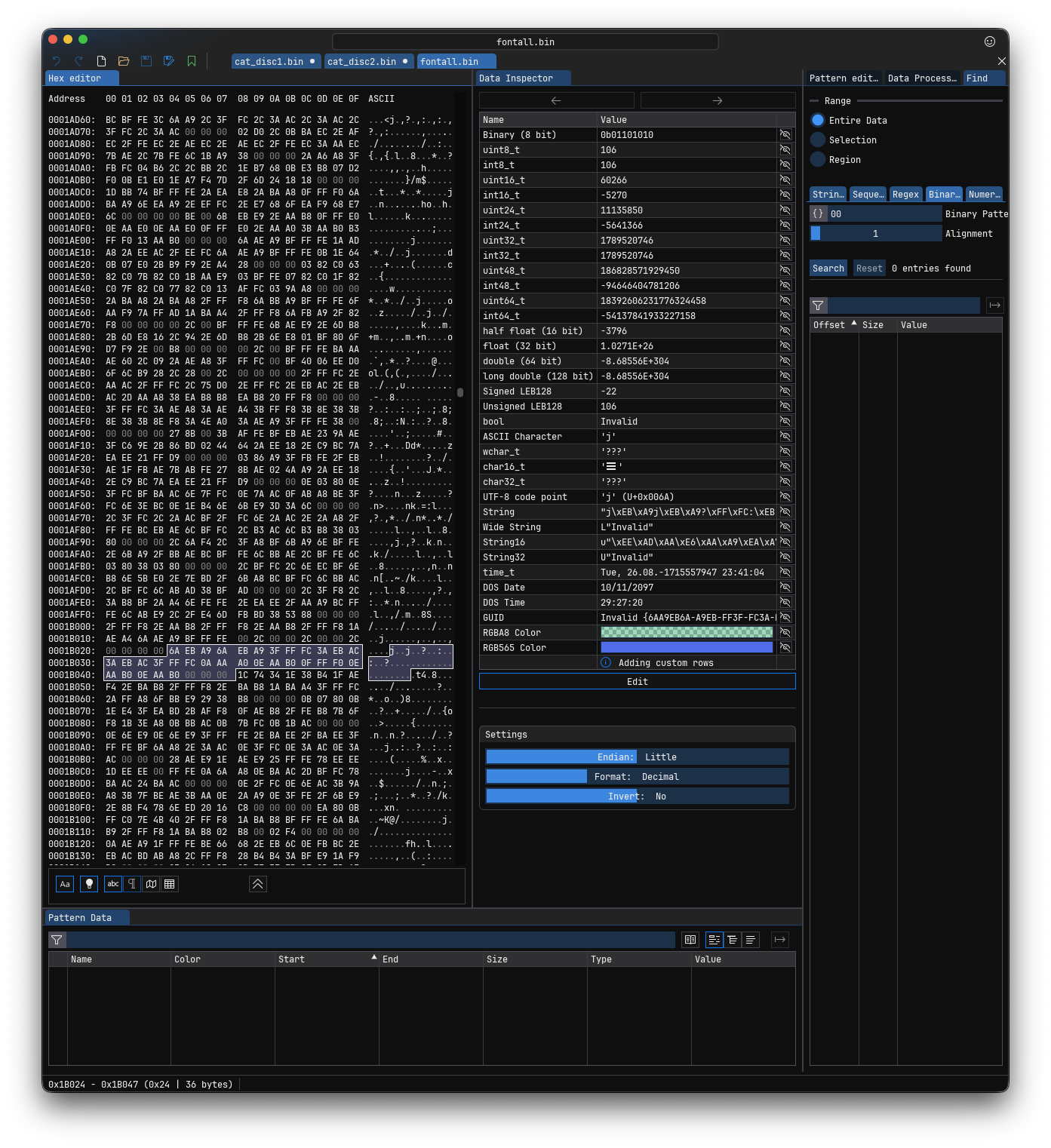
Task: Select the Region range radio button
Action: click(818, 159)
